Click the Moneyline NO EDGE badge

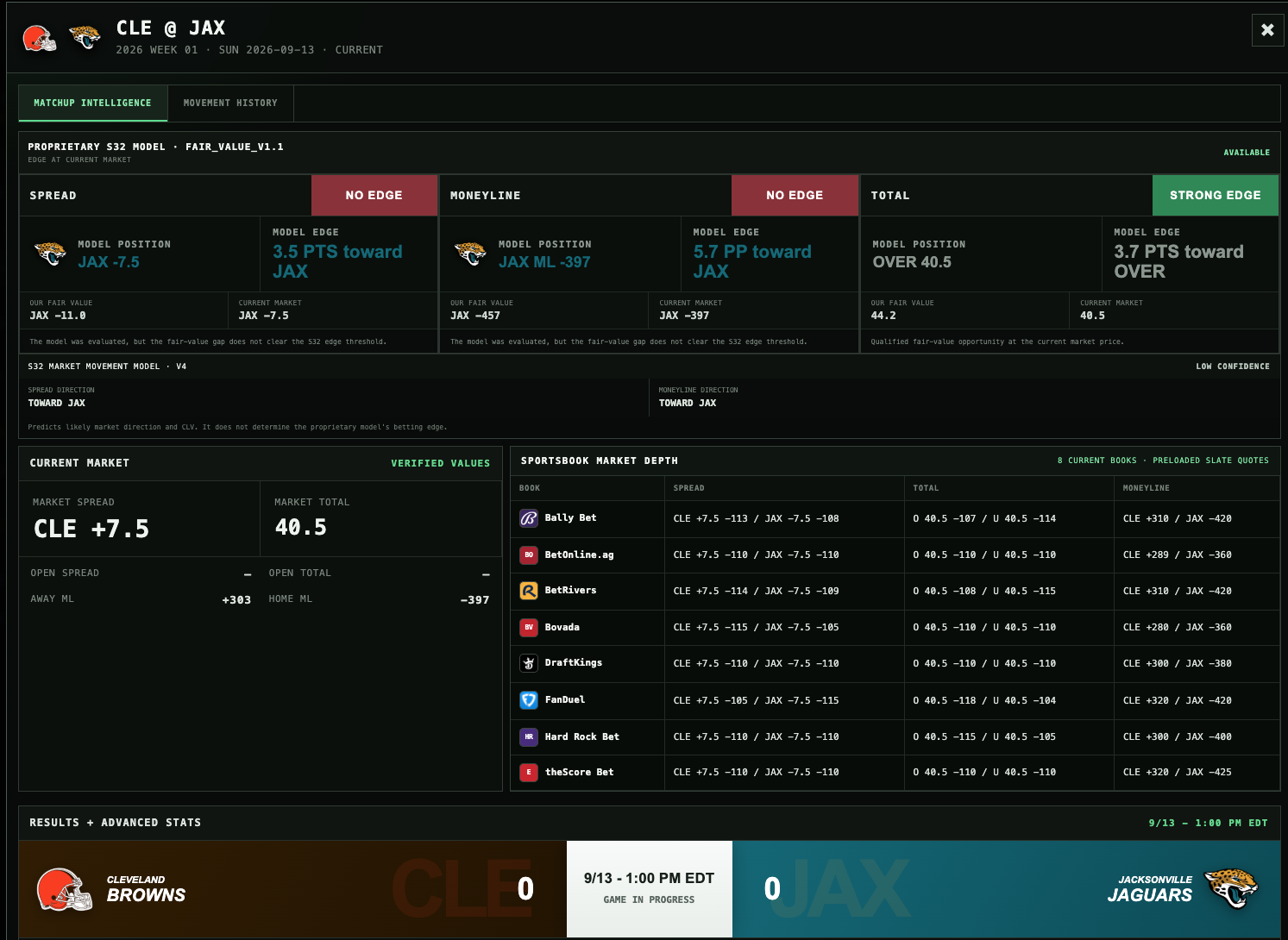pyautogui.click(x=795, y=195)
